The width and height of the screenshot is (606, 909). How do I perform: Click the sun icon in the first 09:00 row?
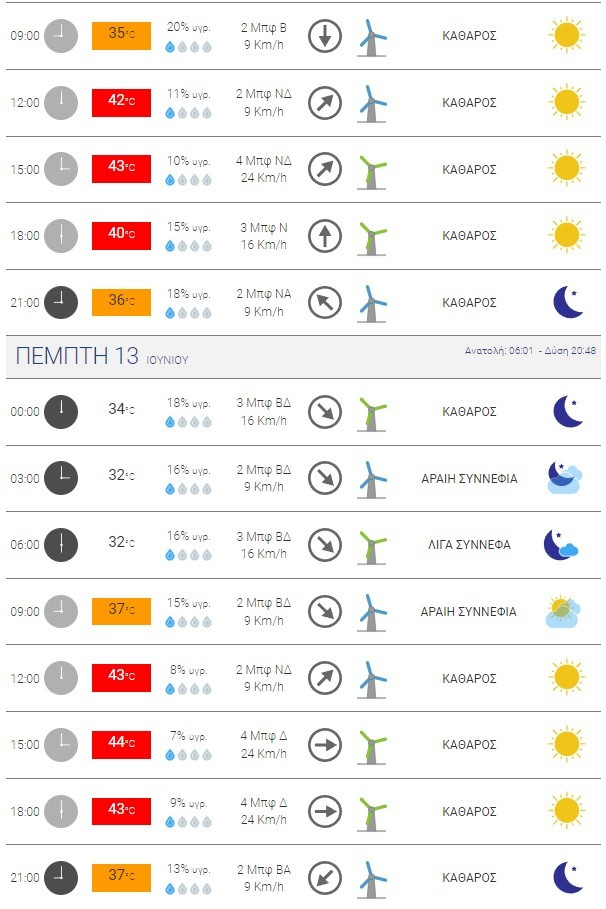[566, 35]
